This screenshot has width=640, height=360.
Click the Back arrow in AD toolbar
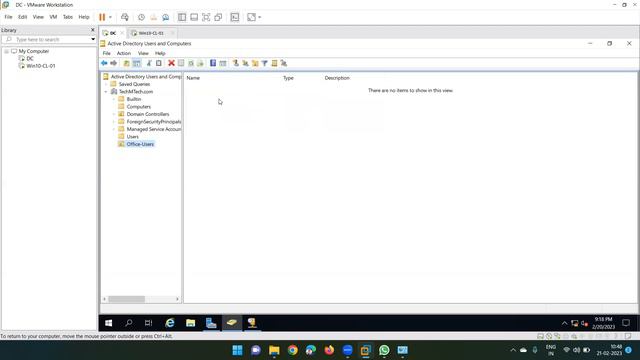coord(104,63)
